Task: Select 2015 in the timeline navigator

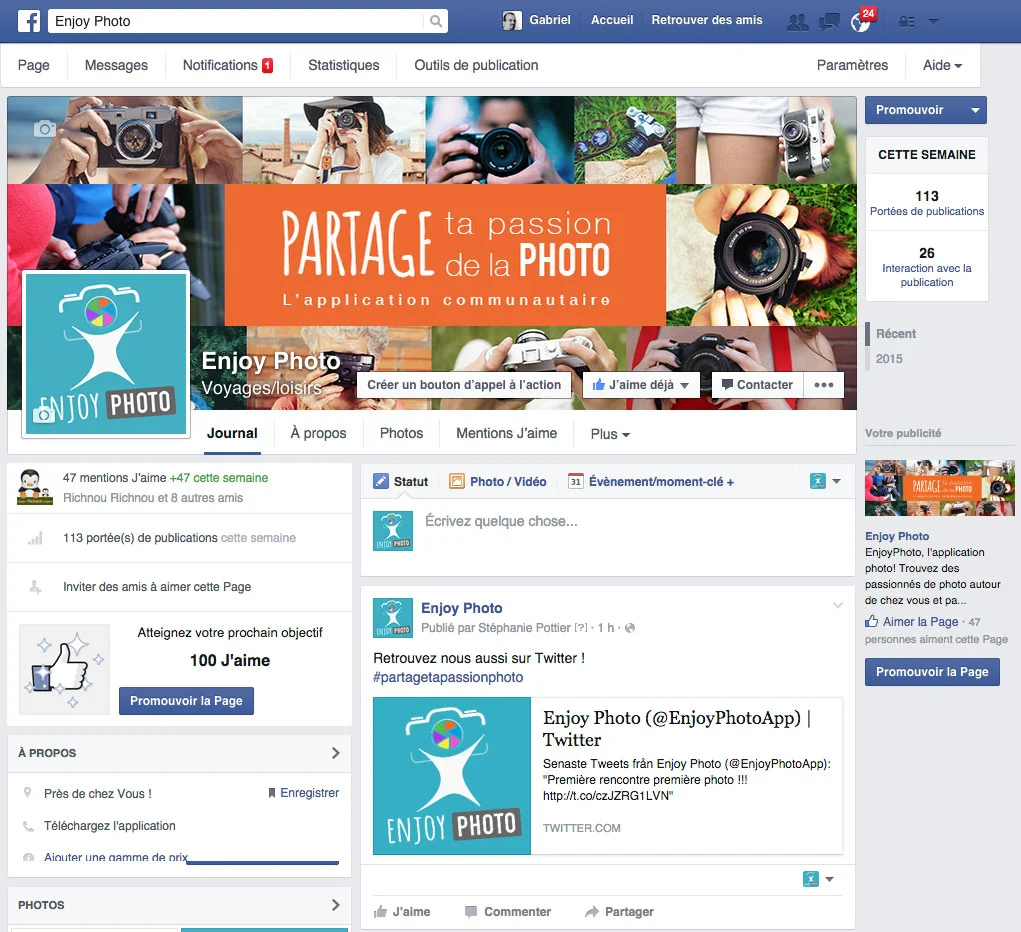Action: [x=889, y=359]
